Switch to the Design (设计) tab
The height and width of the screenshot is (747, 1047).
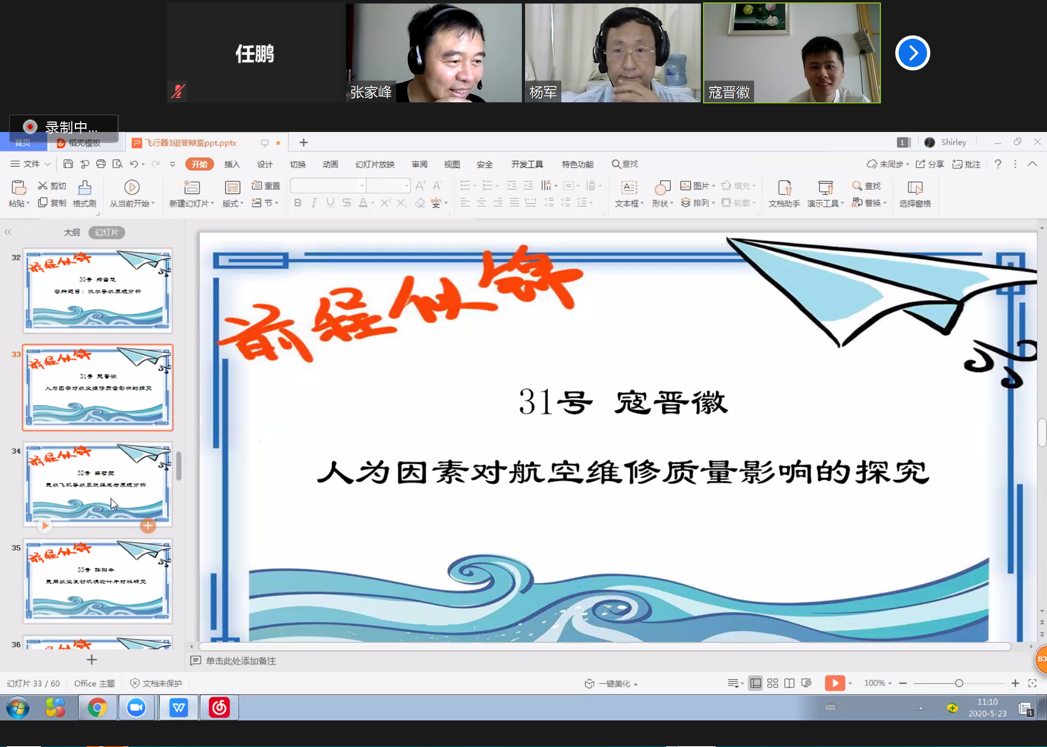[265, 164]
